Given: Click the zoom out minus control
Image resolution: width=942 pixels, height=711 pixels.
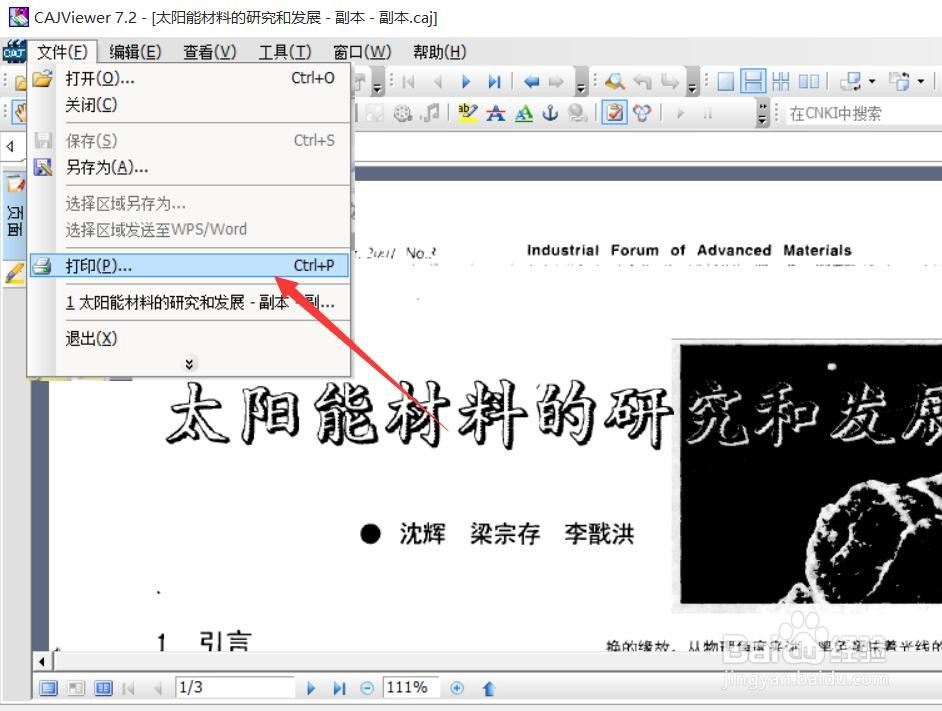Looking at the screenshot, I should coord(368,688).
